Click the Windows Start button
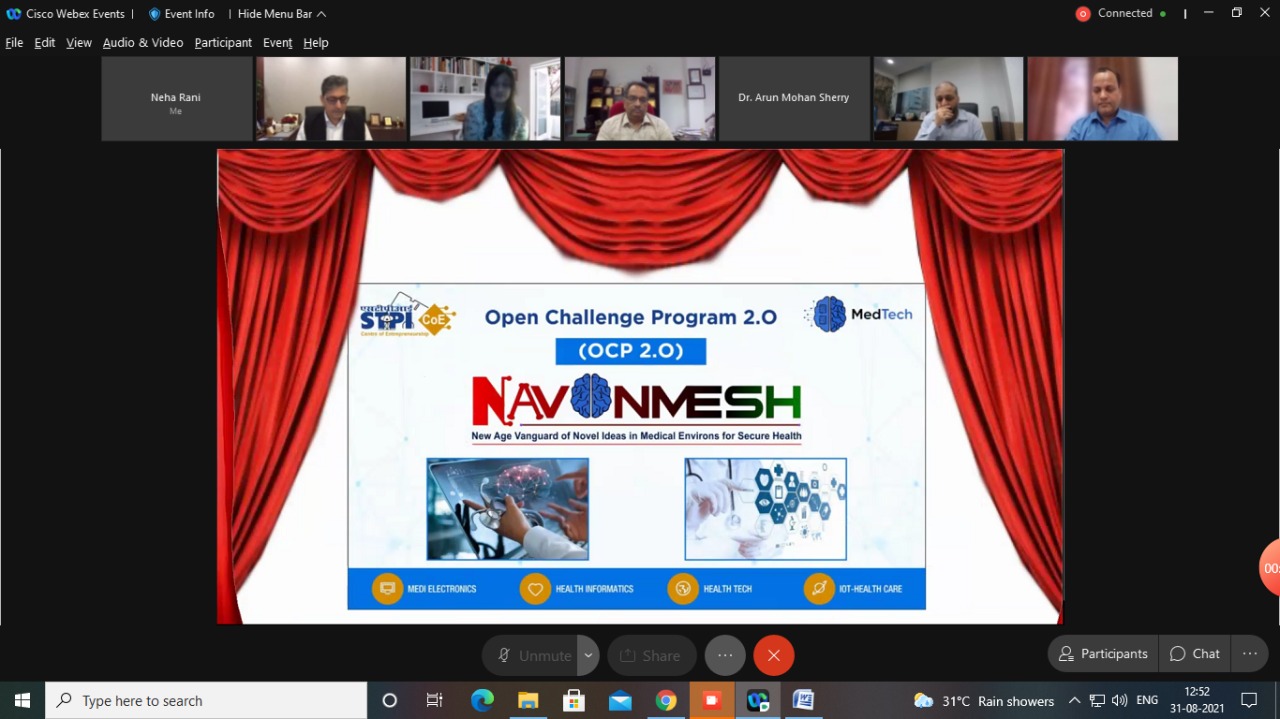Viewport: 1280px width, 719px height. (x=22, y=700)
